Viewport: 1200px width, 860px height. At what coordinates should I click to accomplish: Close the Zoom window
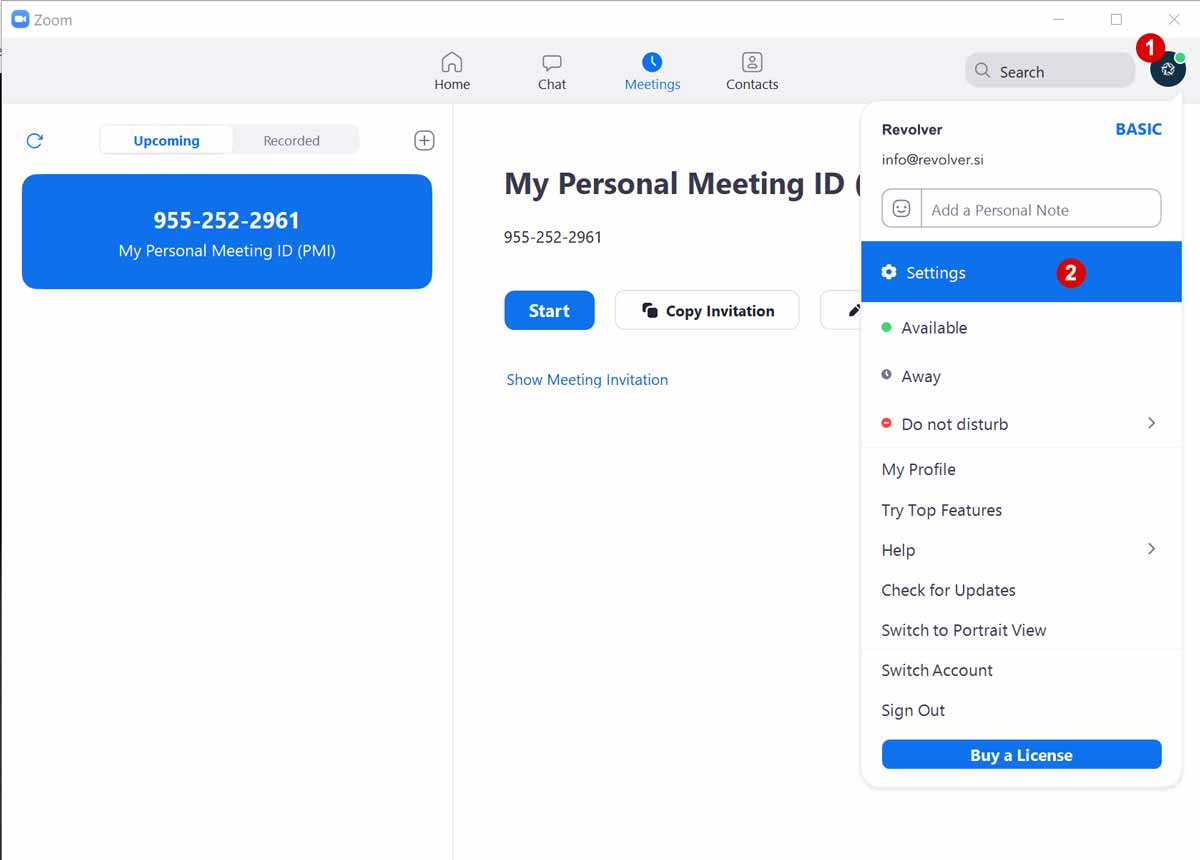(x=1174, y=19)
